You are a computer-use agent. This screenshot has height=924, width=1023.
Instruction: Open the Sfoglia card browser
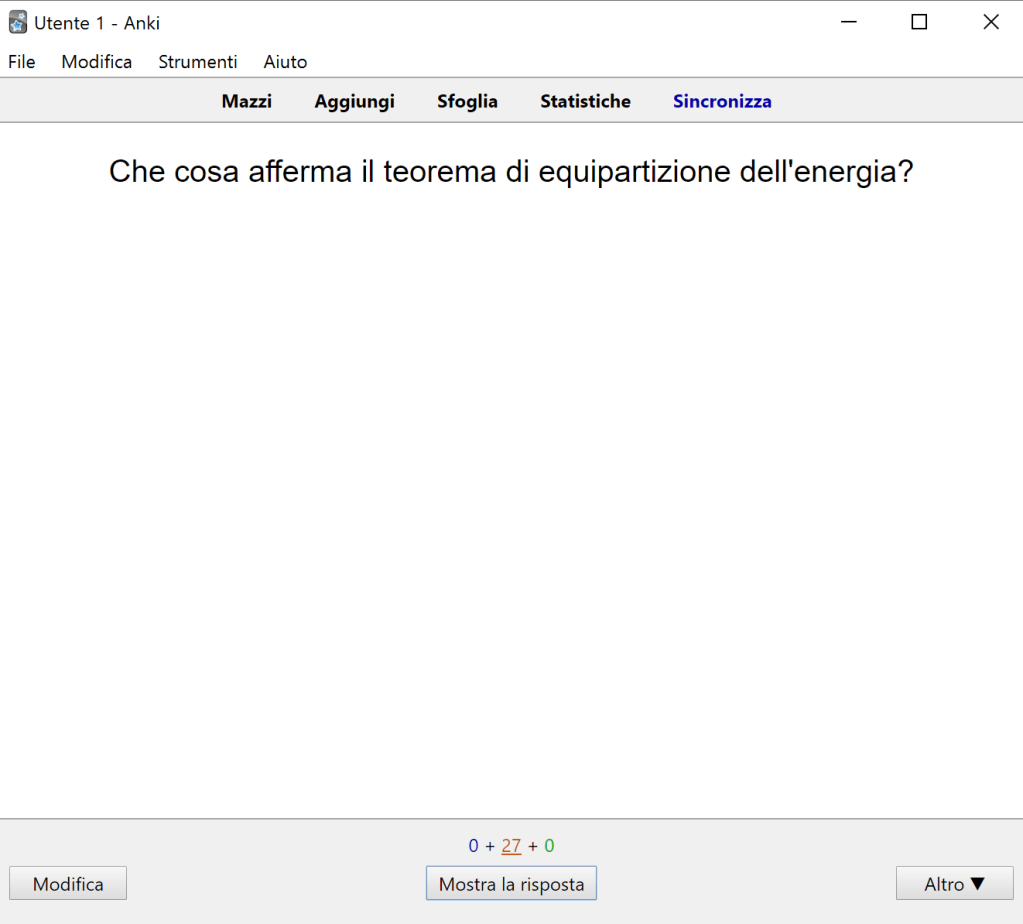(467, 101)
